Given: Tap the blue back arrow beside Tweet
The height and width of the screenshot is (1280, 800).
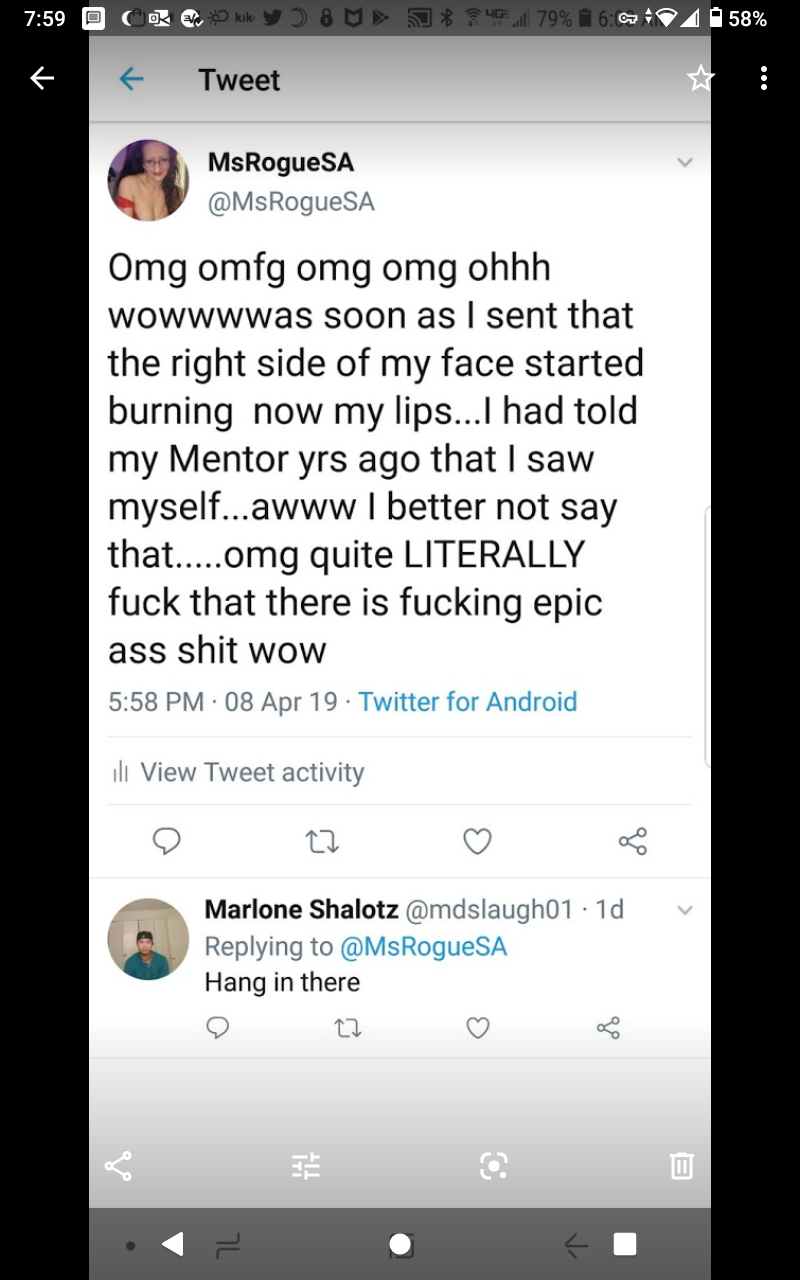Looking at the screenshot, I should [131, 79].
